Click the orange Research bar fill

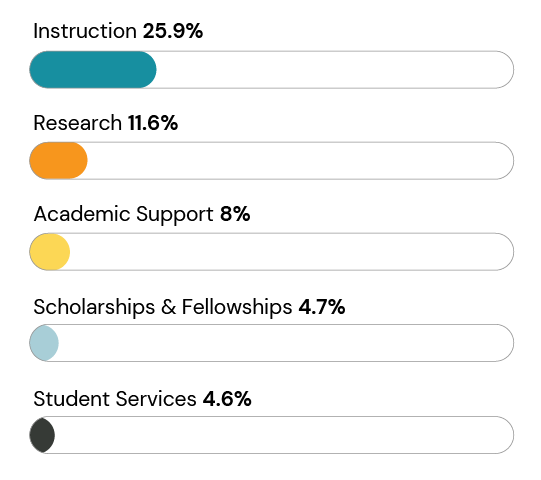(x=58, y=160)
